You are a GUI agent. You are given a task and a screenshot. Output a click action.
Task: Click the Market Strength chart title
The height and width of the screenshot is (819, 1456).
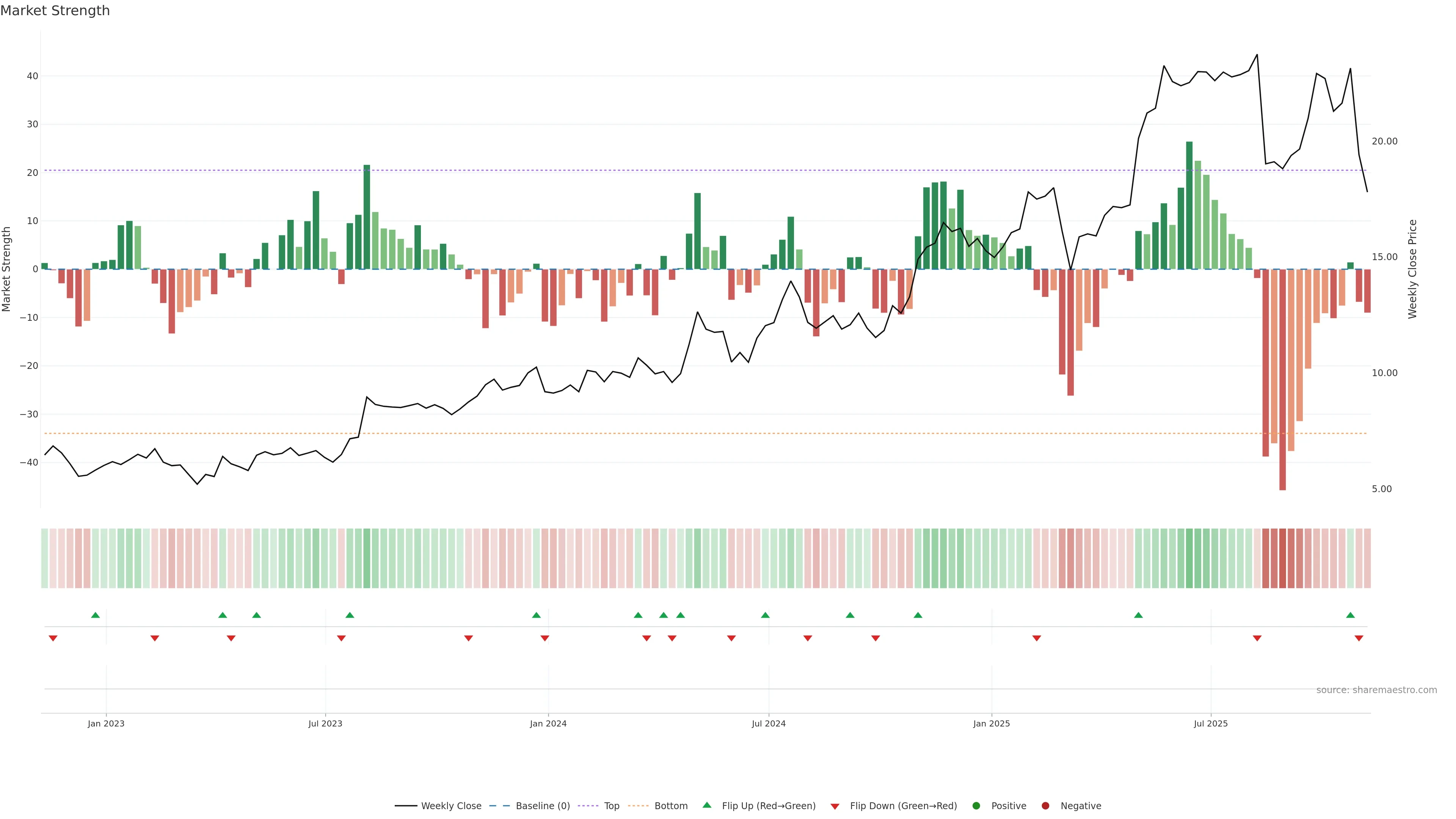(55, 11)
